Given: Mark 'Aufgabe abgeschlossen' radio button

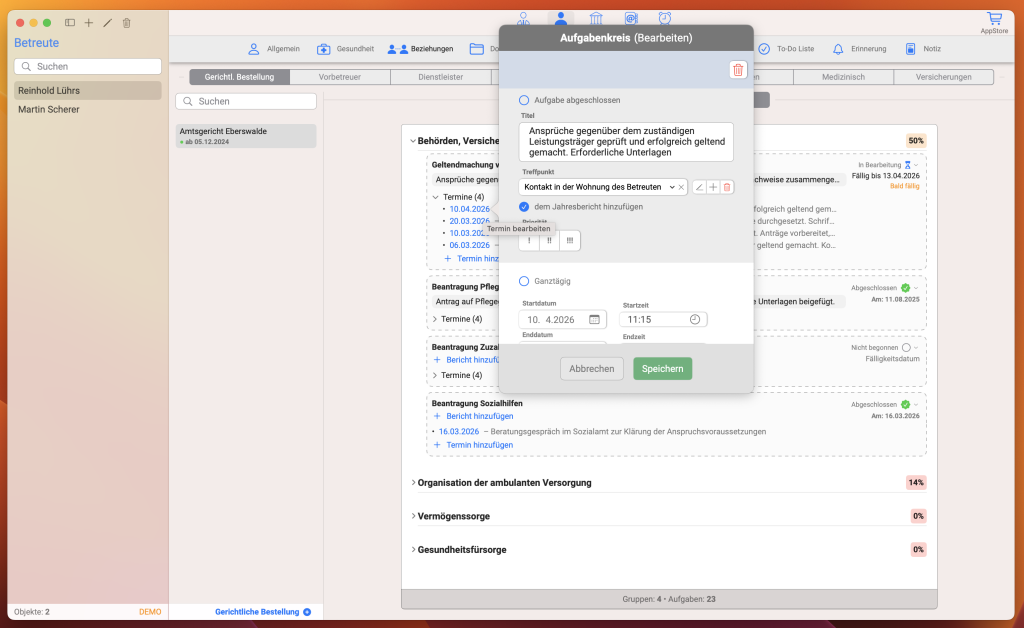Looking at the screenshot, I should click(x=524, y=100).
